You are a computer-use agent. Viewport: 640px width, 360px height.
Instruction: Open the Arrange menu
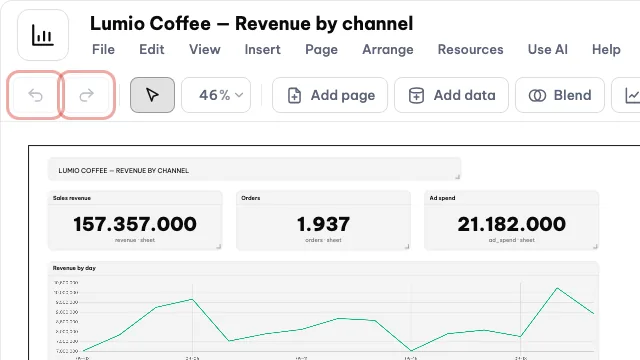pyautogui.click(x=388, y=49)
